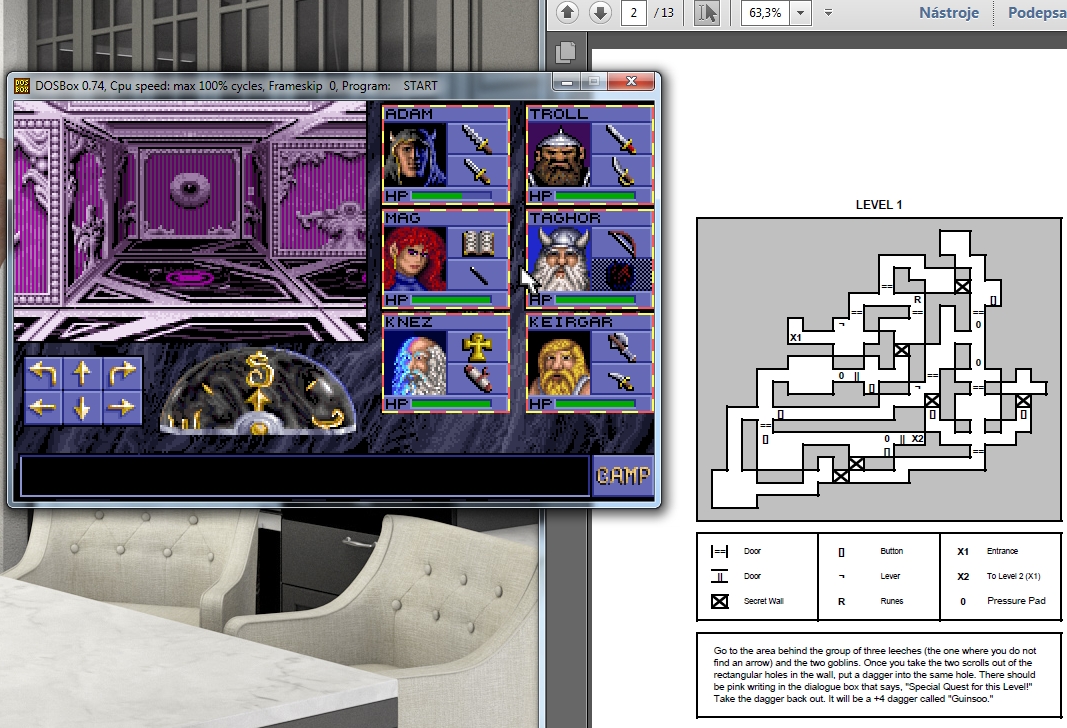1067x728 pixels.
Task: Move the party forward with the up arrow
Action: click(82, 373)
